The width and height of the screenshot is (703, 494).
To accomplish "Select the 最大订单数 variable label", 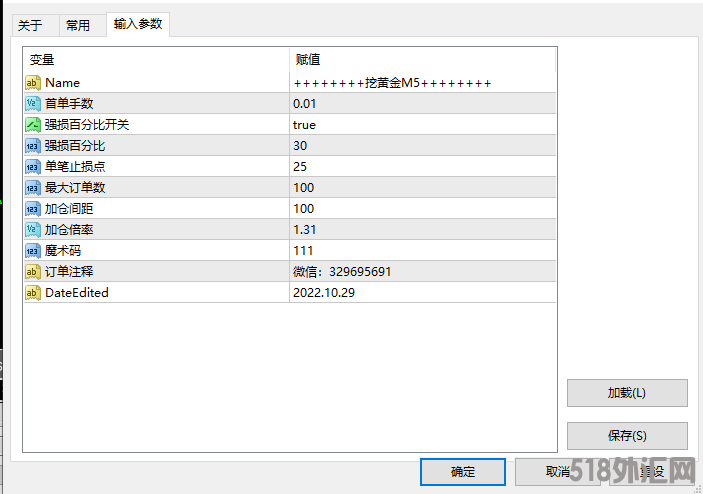I will 75,187.
